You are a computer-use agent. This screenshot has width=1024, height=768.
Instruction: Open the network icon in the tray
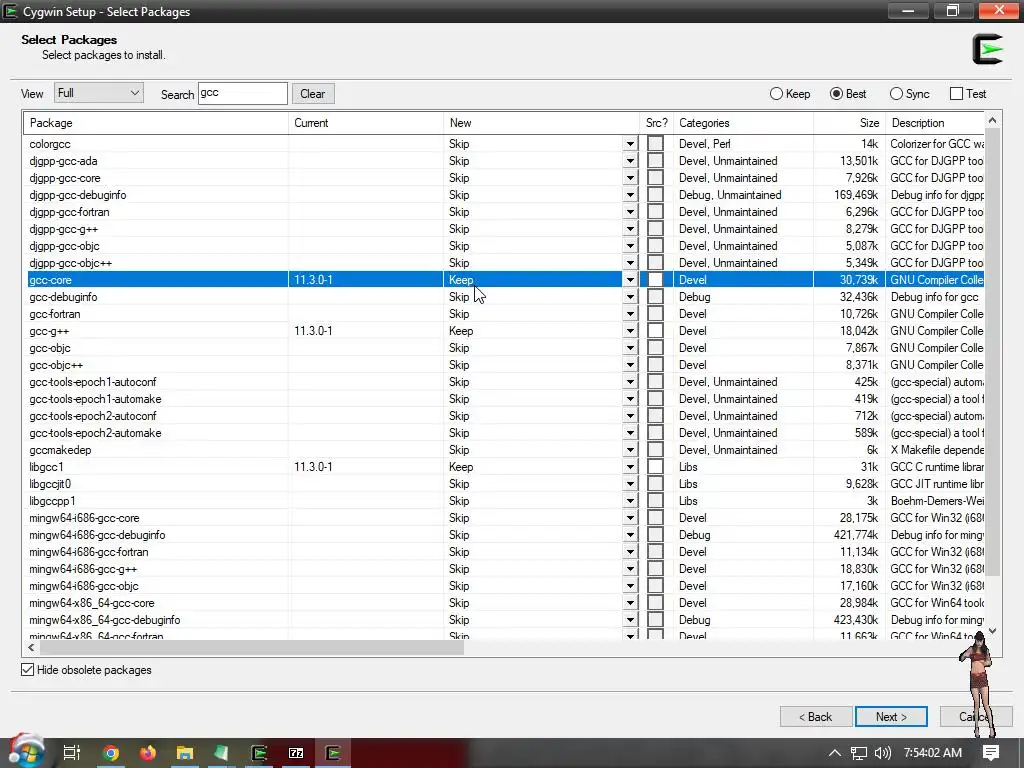pyautogui.click(x=859, y=753)
